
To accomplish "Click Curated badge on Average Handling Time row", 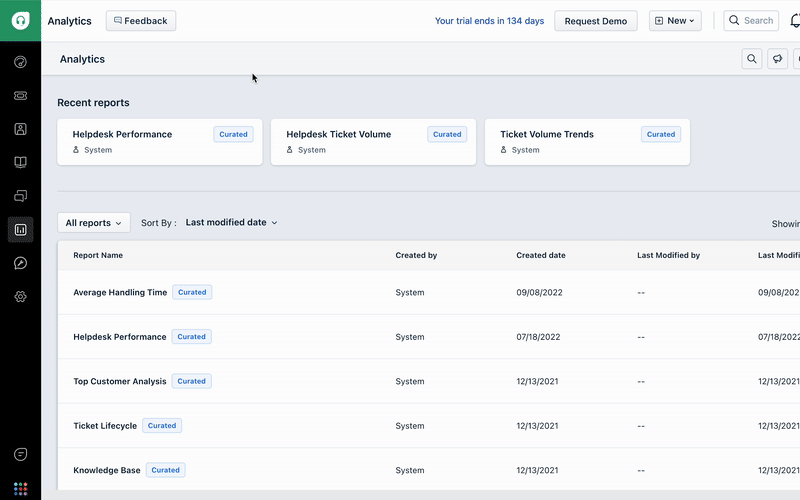I will [192, 292].
